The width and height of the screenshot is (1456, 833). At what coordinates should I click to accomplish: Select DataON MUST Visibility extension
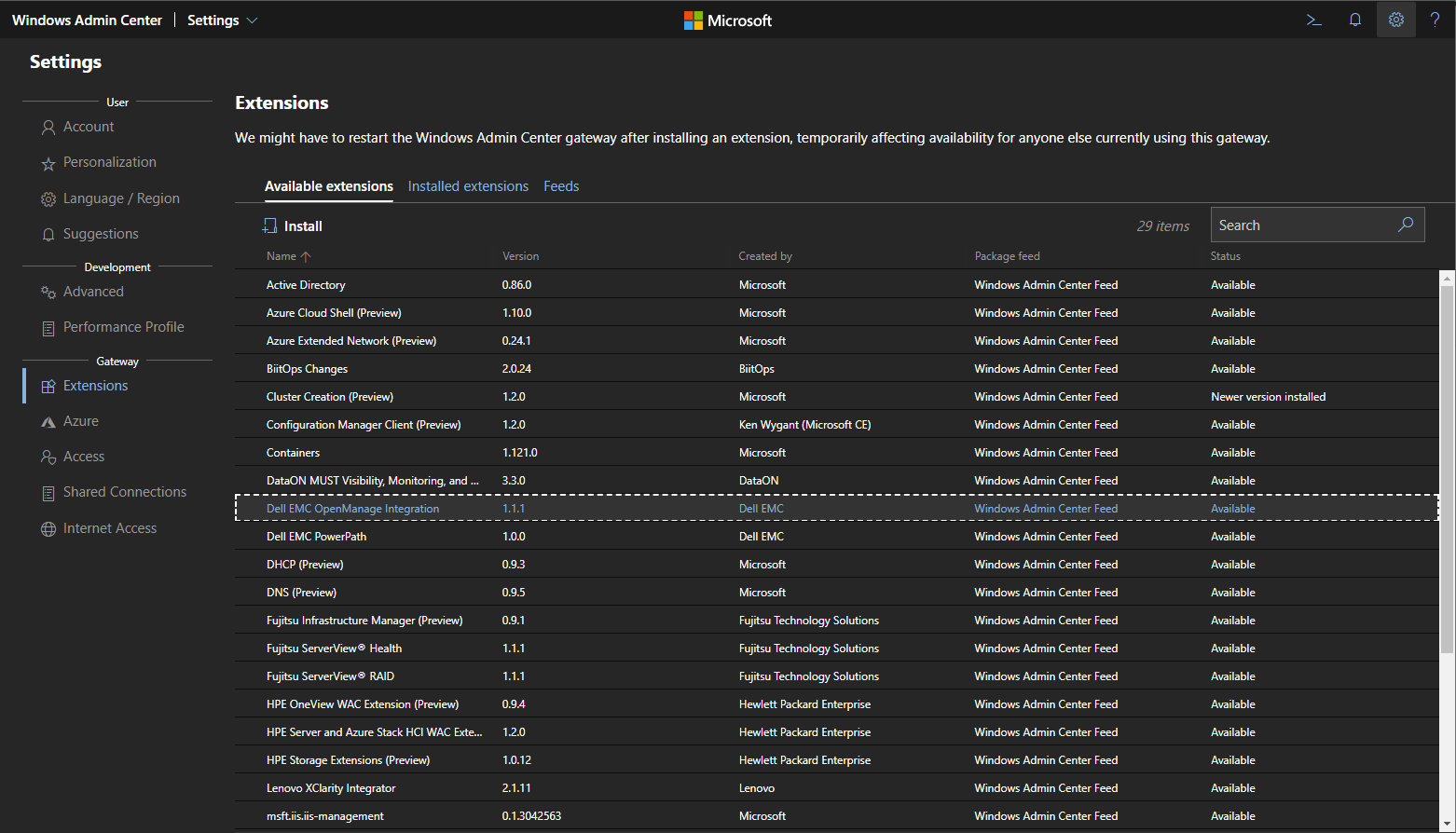pos(837,480)
